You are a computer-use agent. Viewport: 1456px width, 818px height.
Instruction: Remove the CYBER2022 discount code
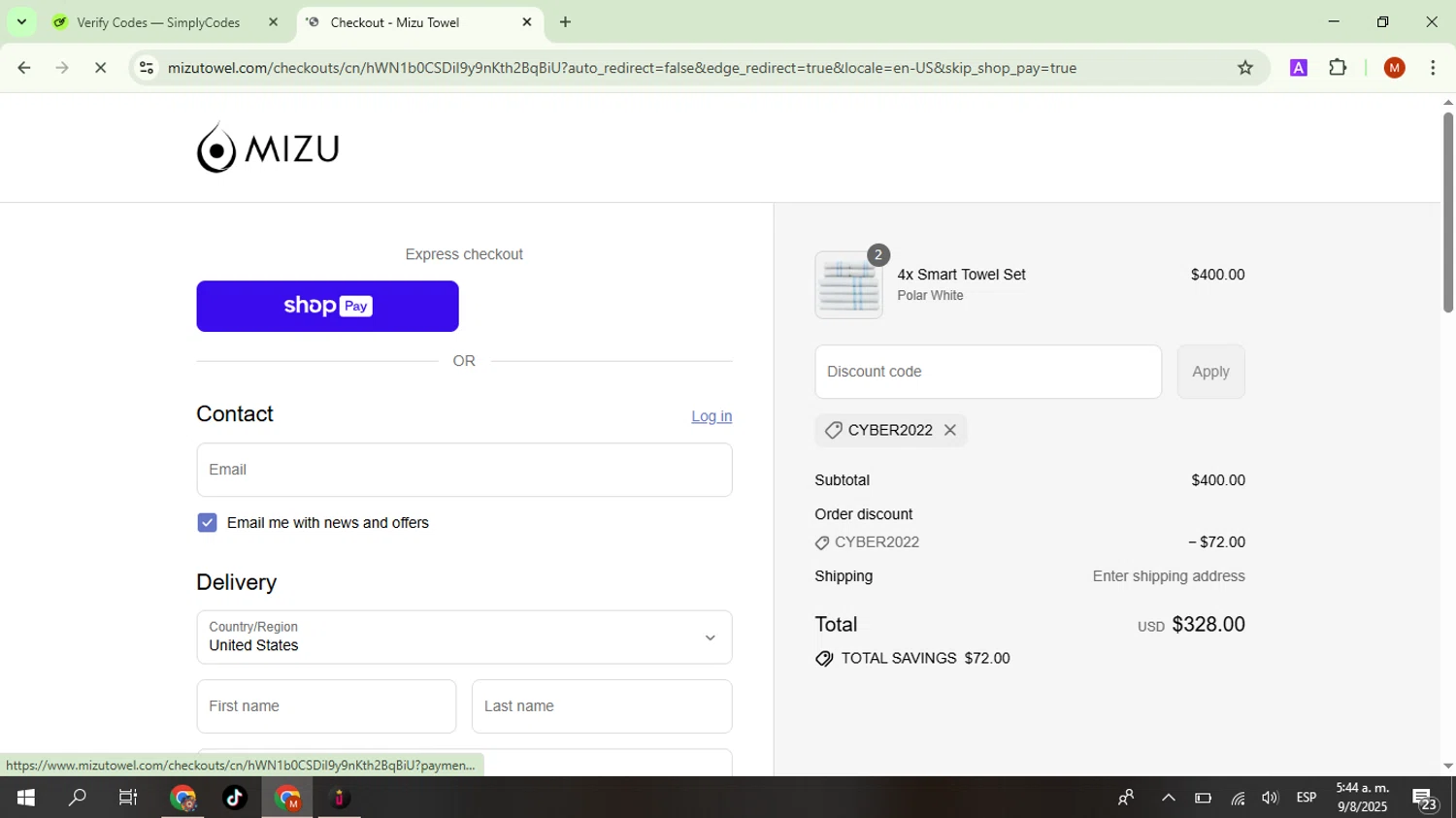click(950, 430)
